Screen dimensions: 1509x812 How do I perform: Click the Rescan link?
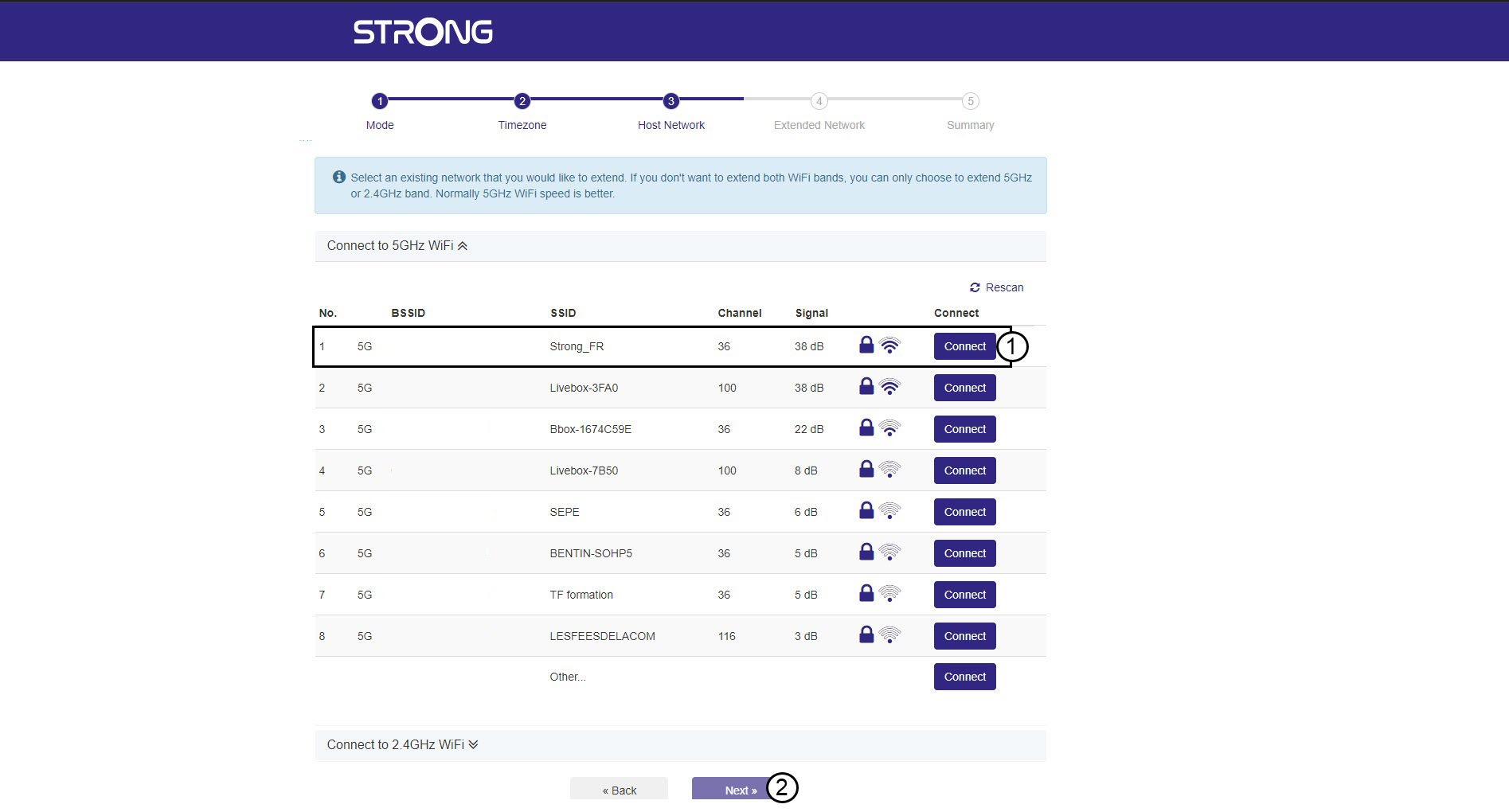pyautogui.click(x=996, y=287)
